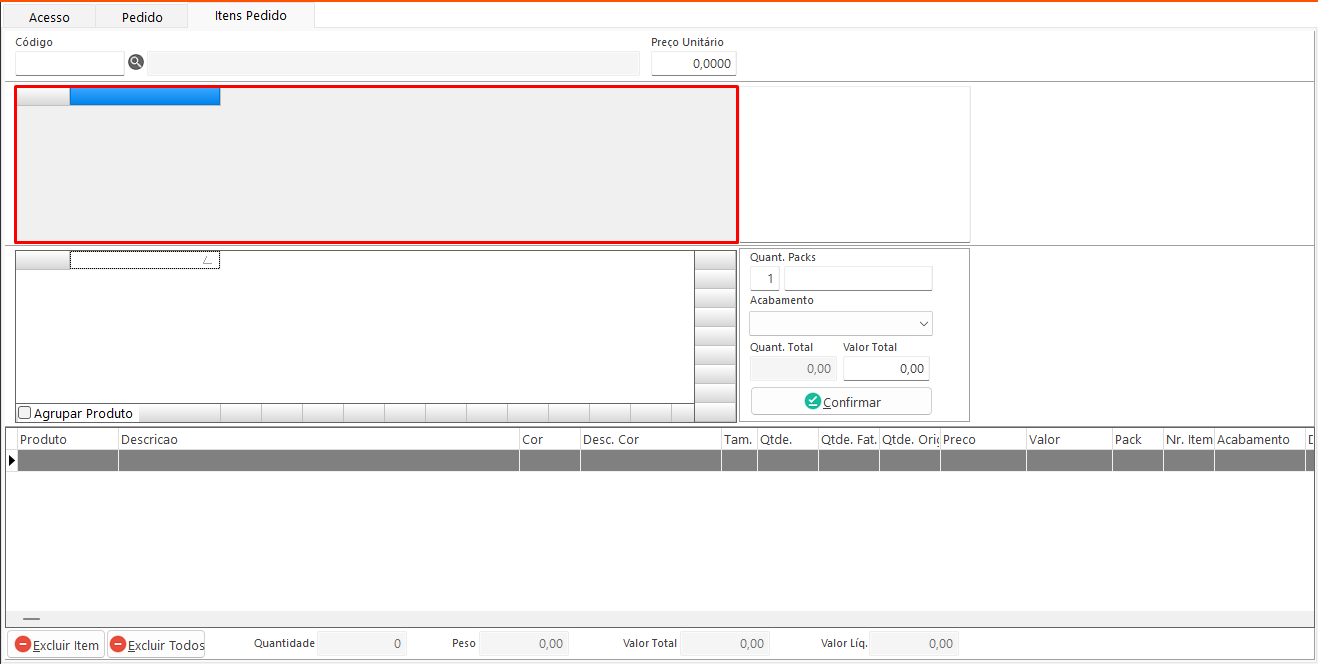Screen dimensions: 1318x664
Task: Click the row indicator arrow in items grid
Action: pyautogui.click(x=12, y=460)
